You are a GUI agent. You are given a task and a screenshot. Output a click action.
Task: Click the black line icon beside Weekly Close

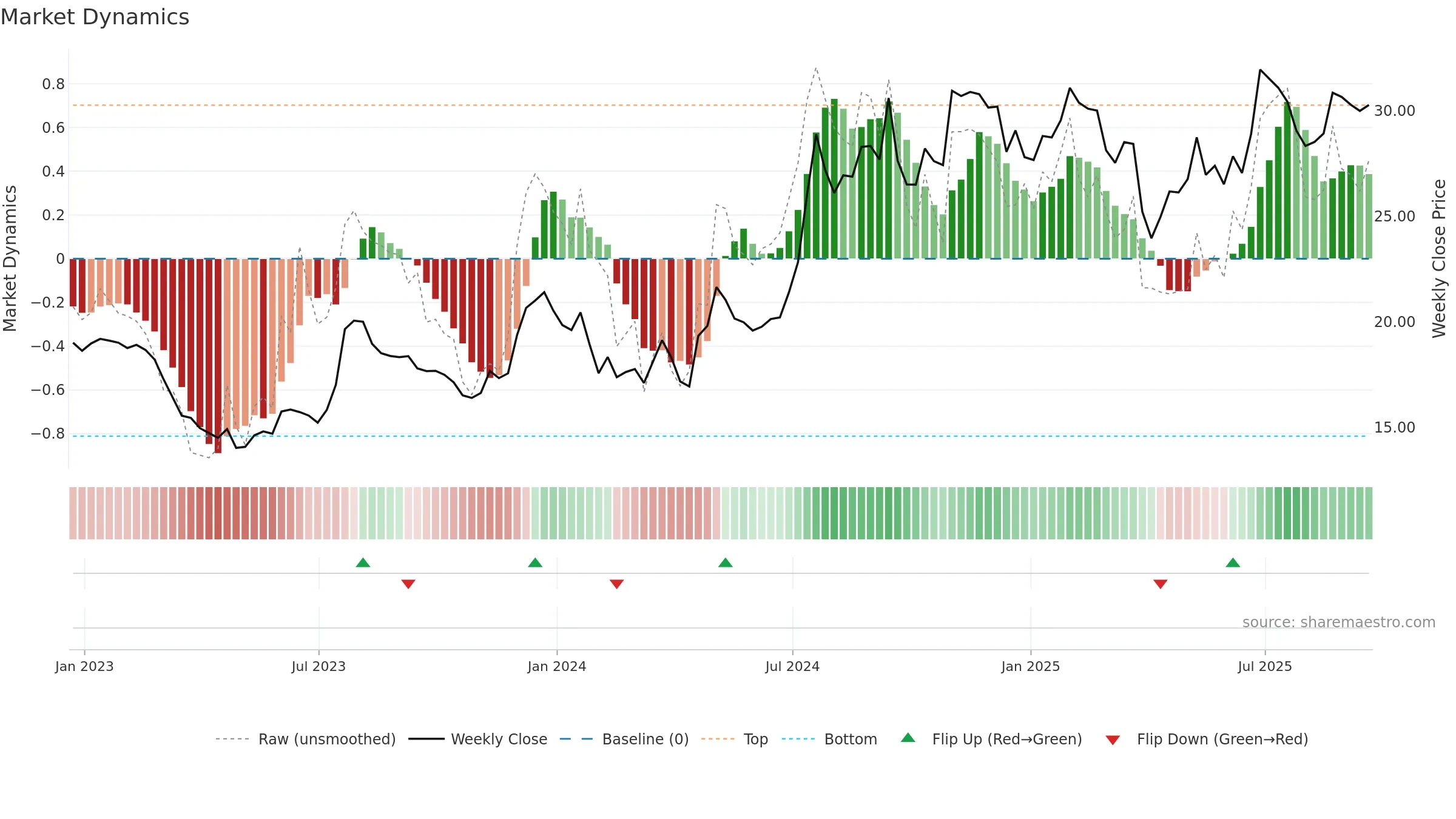click(426, 739)
